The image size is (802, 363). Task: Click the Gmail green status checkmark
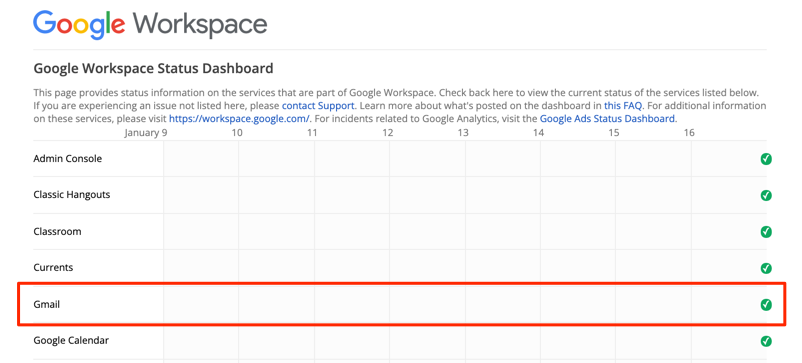coord(766,305)
